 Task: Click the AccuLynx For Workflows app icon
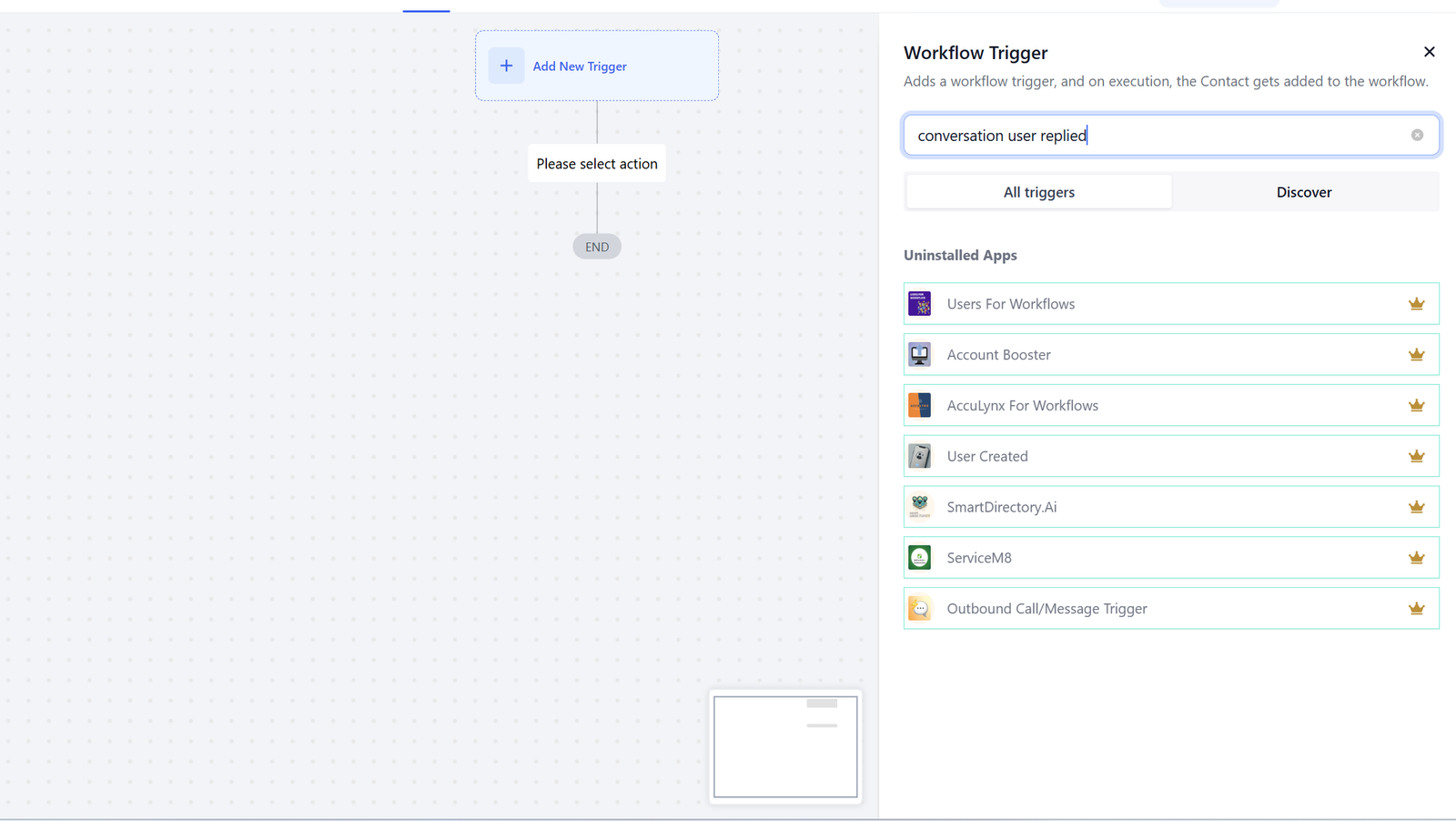pos(919,405)
